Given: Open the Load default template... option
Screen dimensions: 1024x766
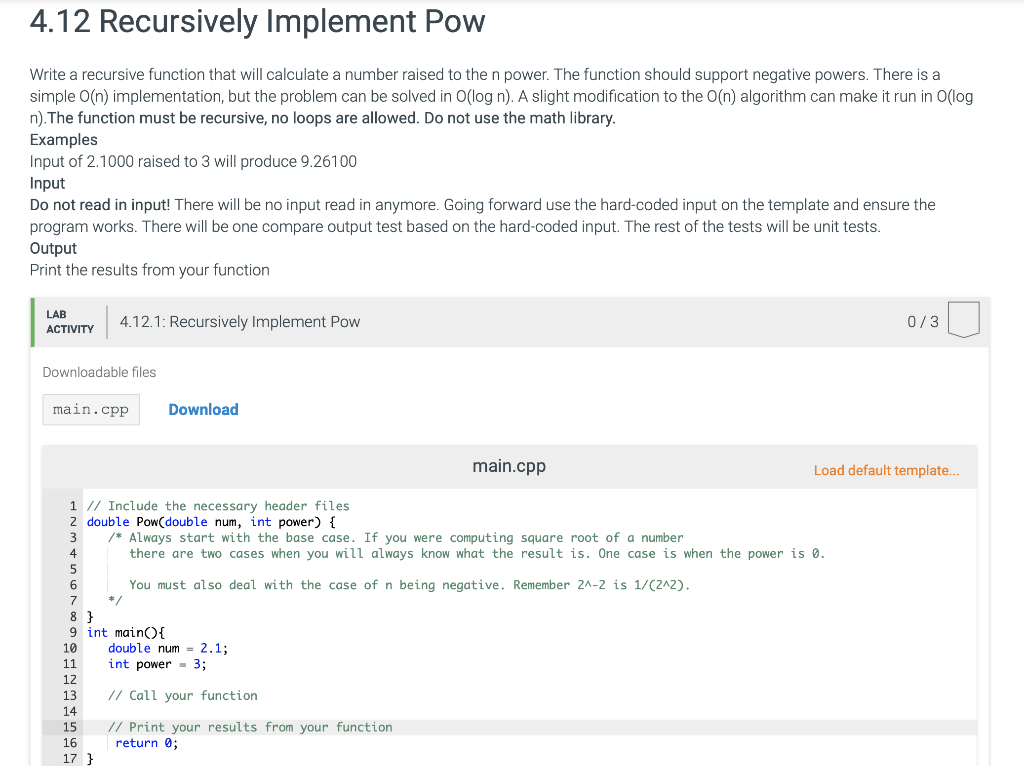Looking at the screenshot, I should 886,470.
